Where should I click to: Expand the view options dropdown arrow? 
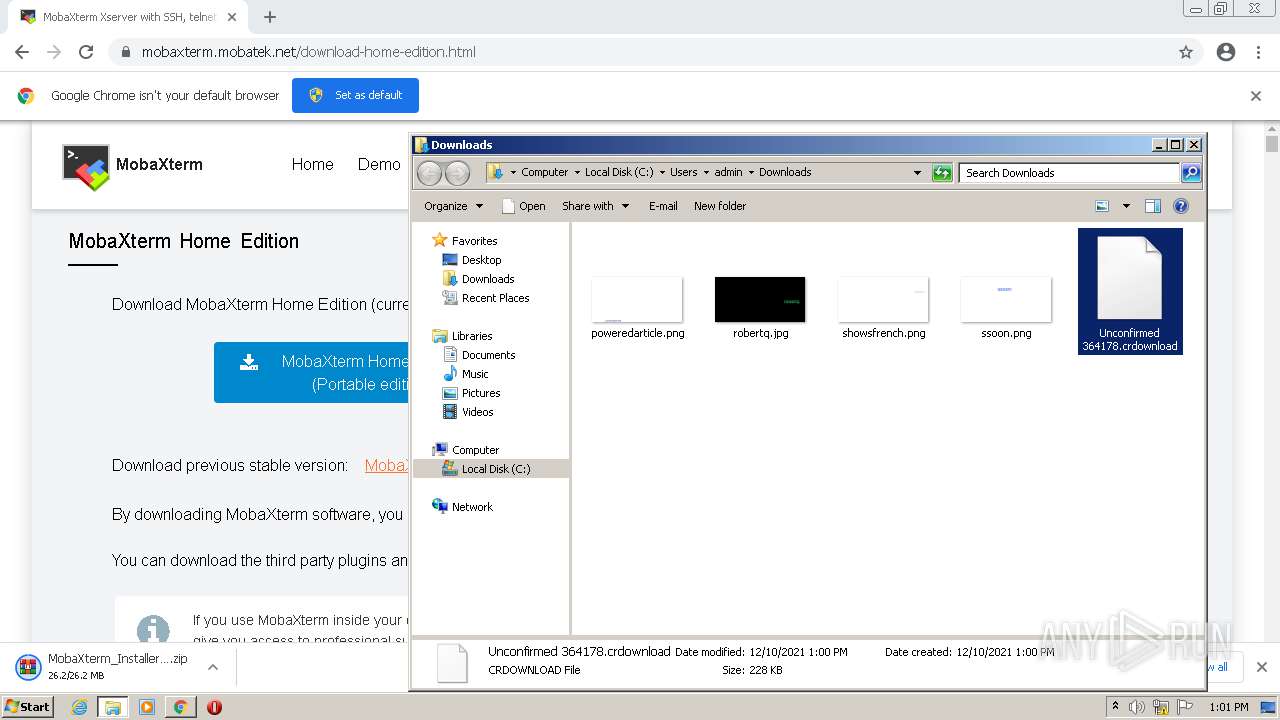(x=1126, y=206)
